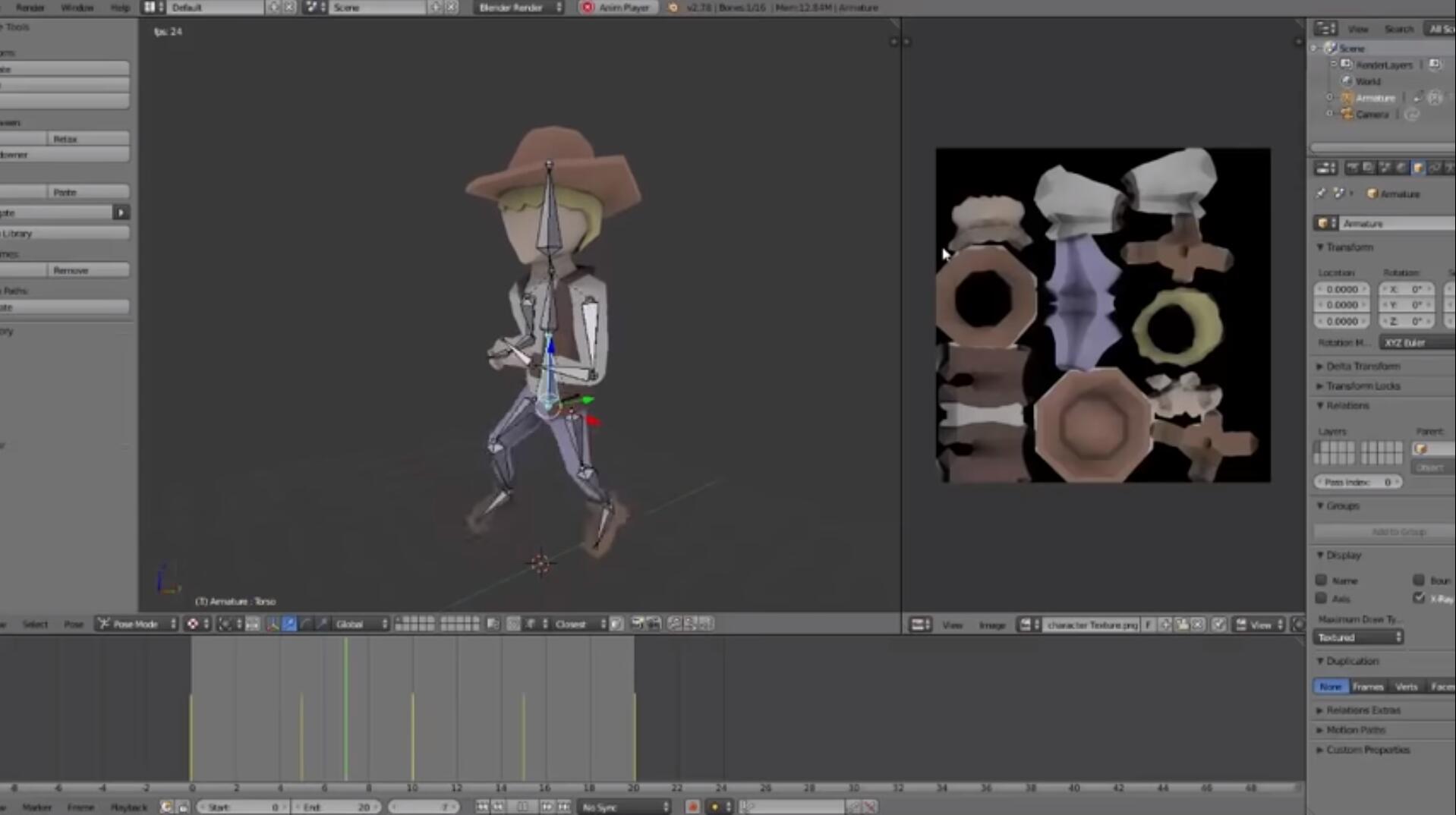
Task: Open the Pose Mode dropdown
Action: 137,624
